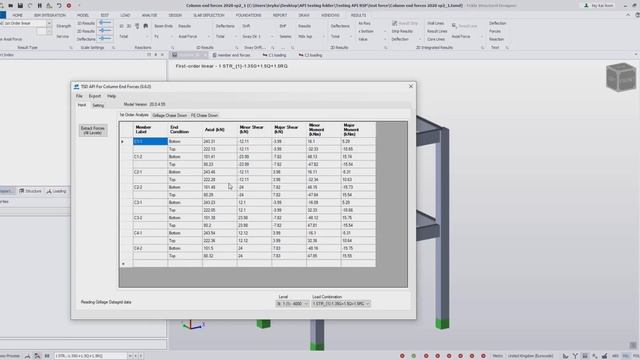Viewport: 640px width, 360px height.
Task: Click the Member Label column header
Action: [150, 129]
